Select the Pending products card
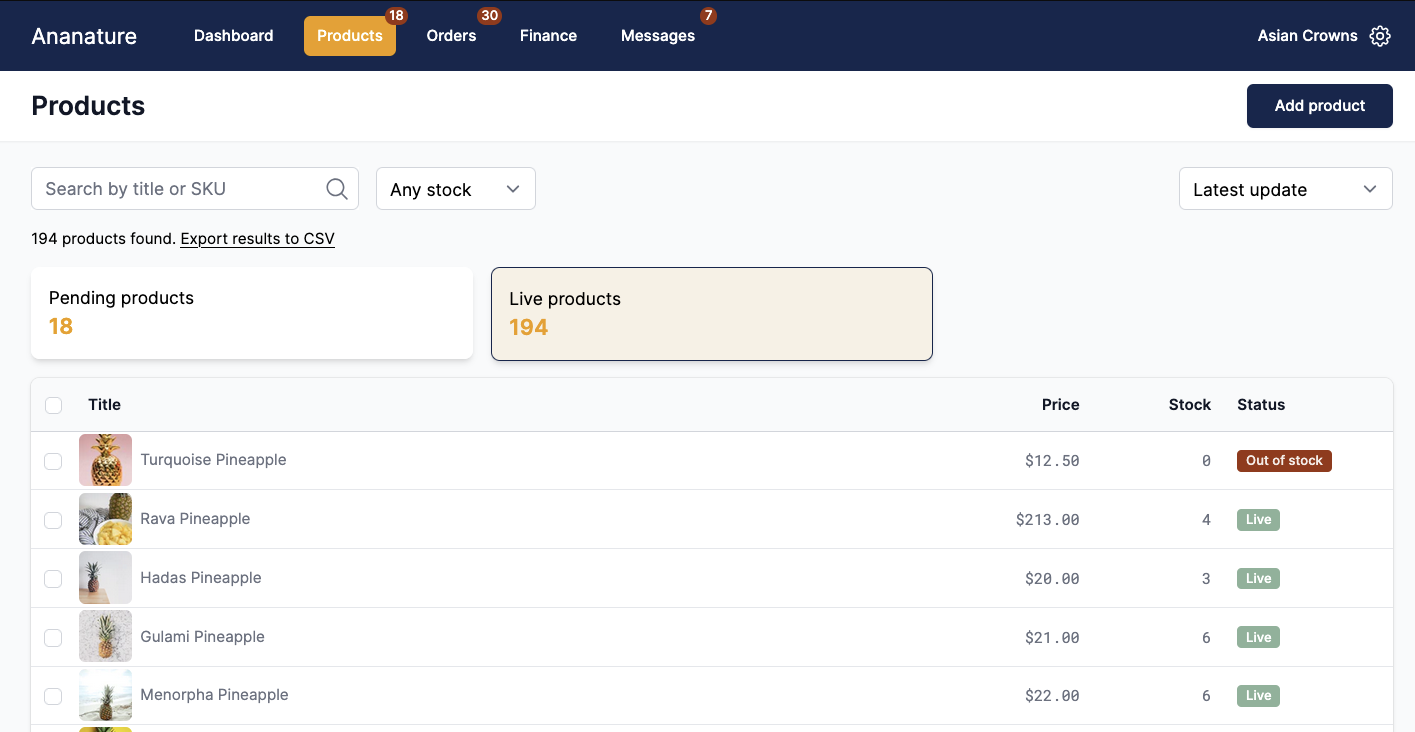 (x=252, y=313)
